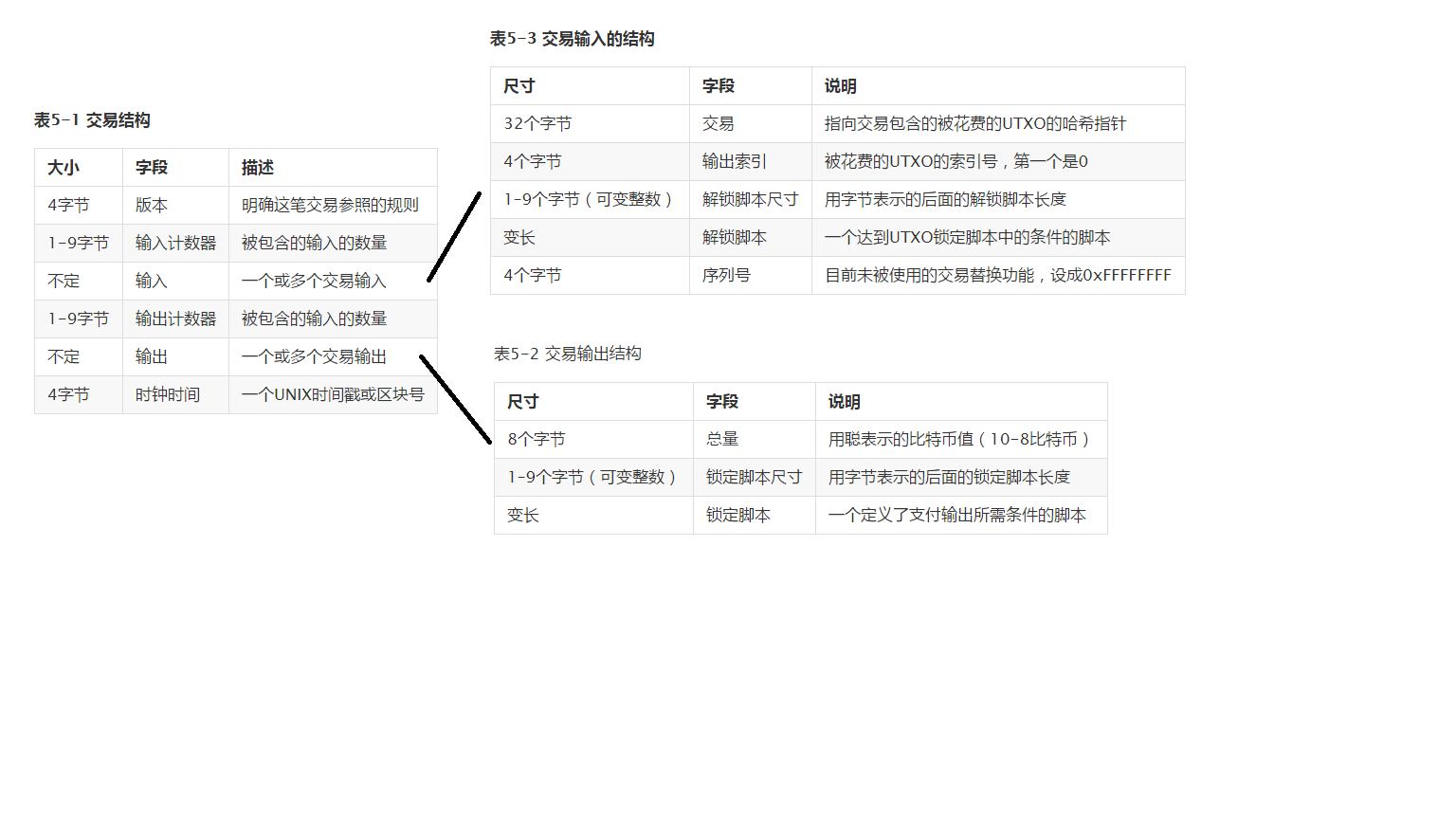Click the cell 一个或多个交易输出
Viewport: 1456px width, 819px height.
pyautogui.click(x=333, y=357)
